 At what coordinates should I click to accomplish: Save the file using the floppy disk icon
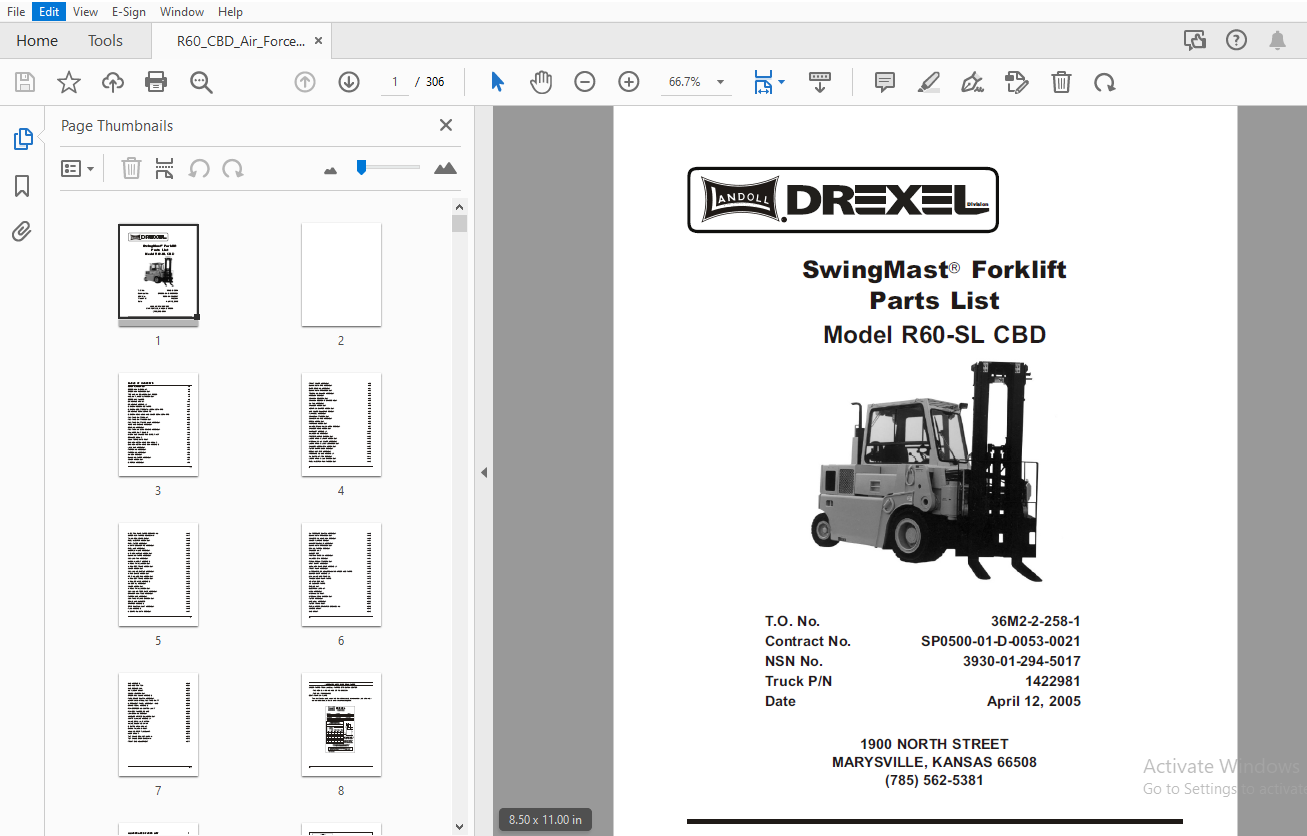[x=25, y=82]
